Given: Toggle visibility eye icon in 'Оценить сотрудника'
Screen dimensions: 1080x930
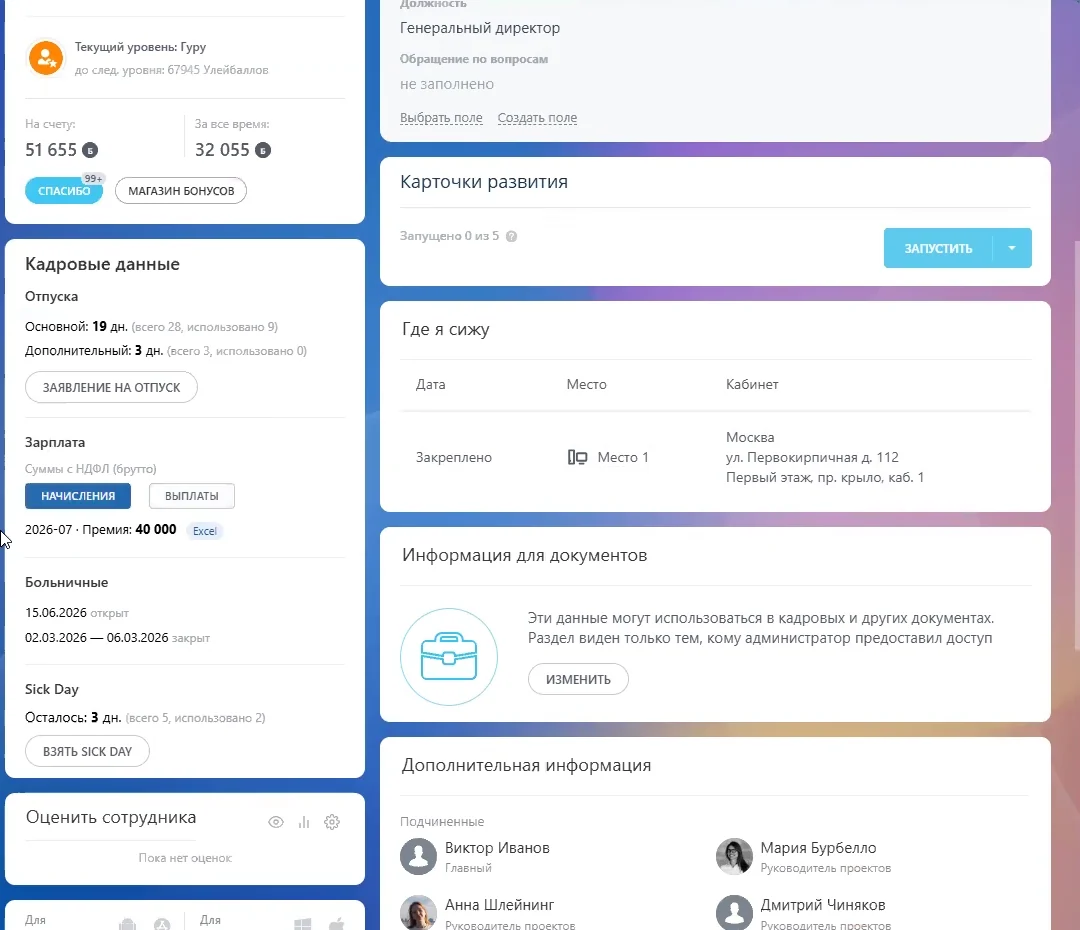Looking at the screenshot, I should [276, 822].
